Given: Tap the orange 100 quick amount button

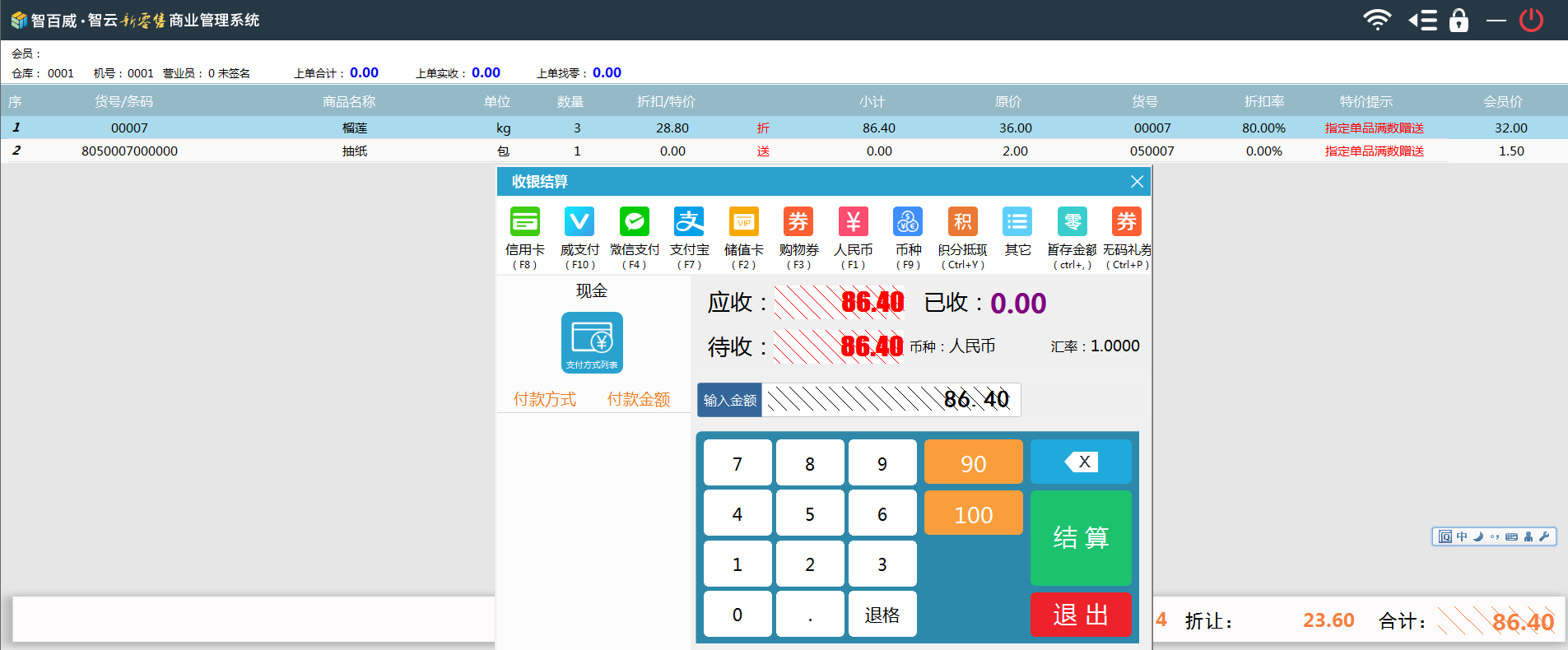Looking at the screenshot, I should pyautogui.click(x=973, y=513).
